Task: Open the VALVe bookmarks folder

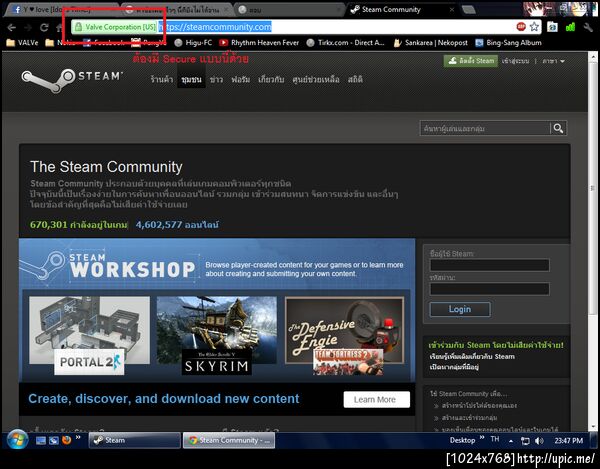Action: tap(22, 43)
